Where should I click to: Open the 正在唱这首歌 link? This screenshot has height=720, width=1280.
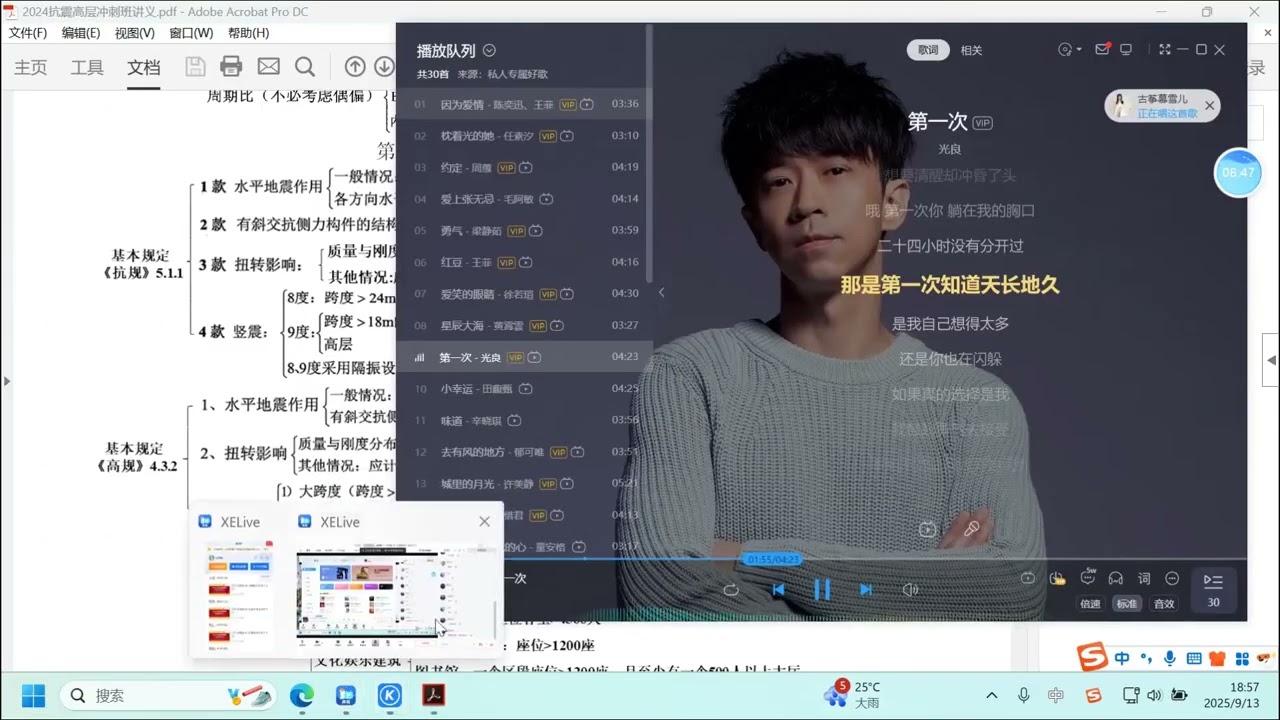[x=1167, y=113]
